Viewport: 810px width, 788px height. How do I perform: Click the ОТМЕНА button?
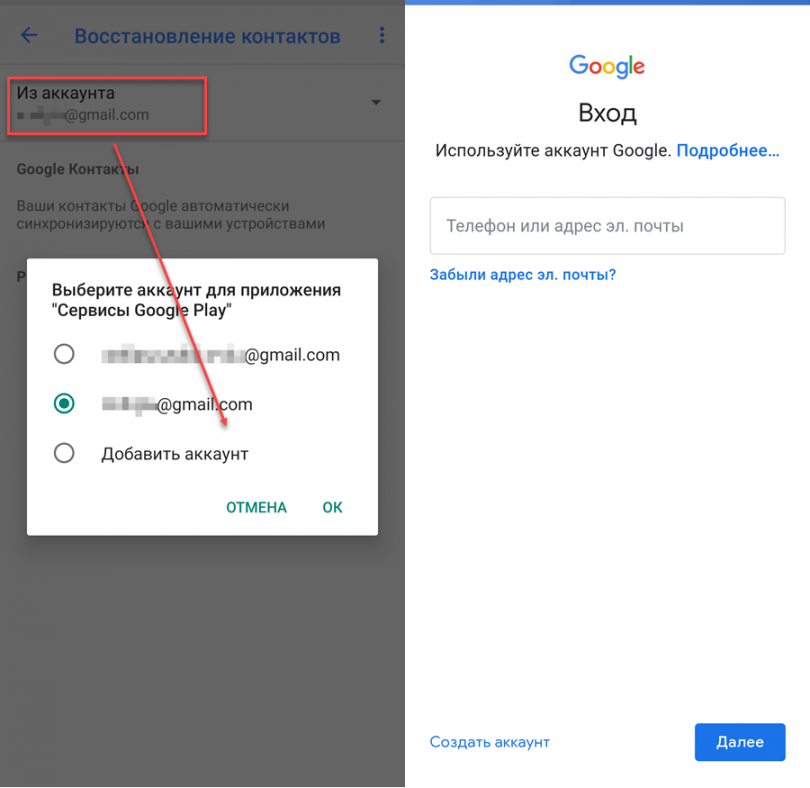point(256,507)
